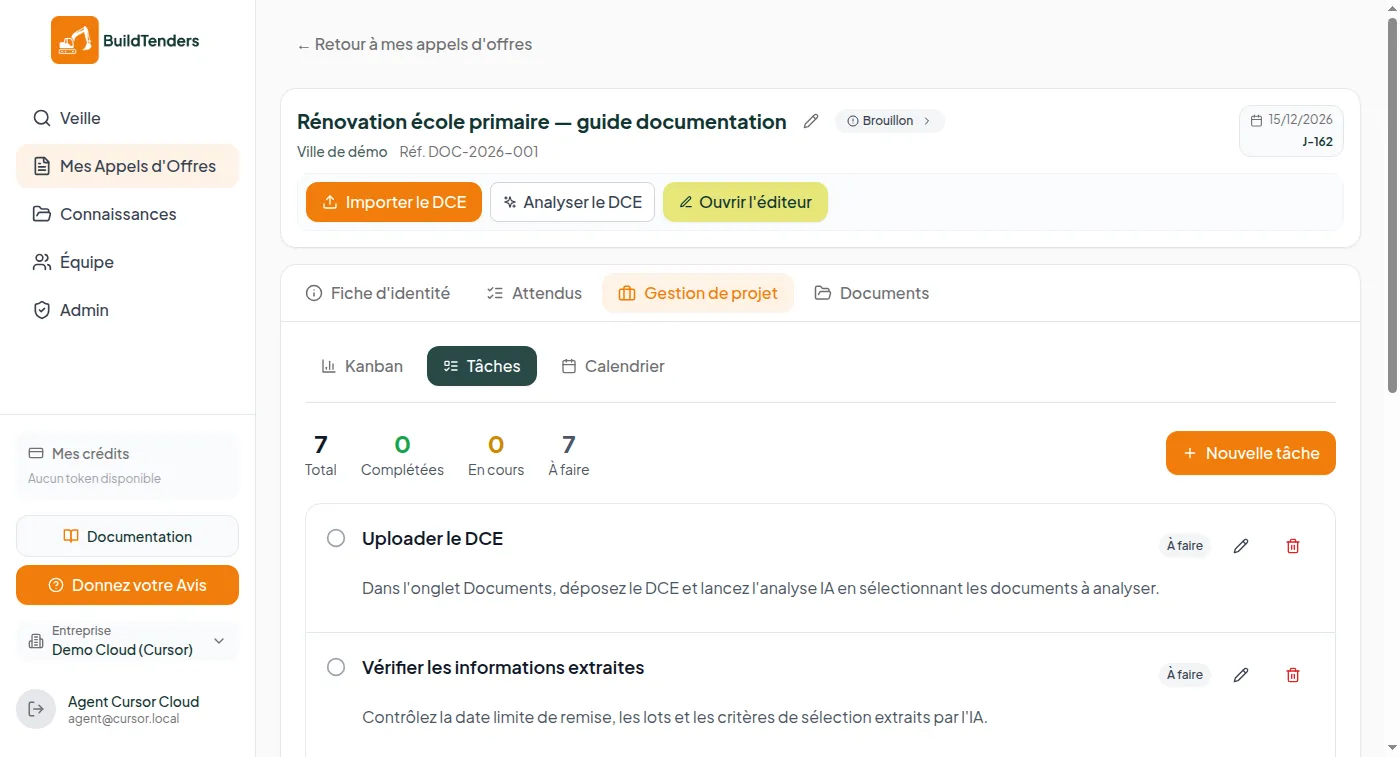1400x757 pixels.
Task: Click the En cours count stat
Action: (496, 455)
